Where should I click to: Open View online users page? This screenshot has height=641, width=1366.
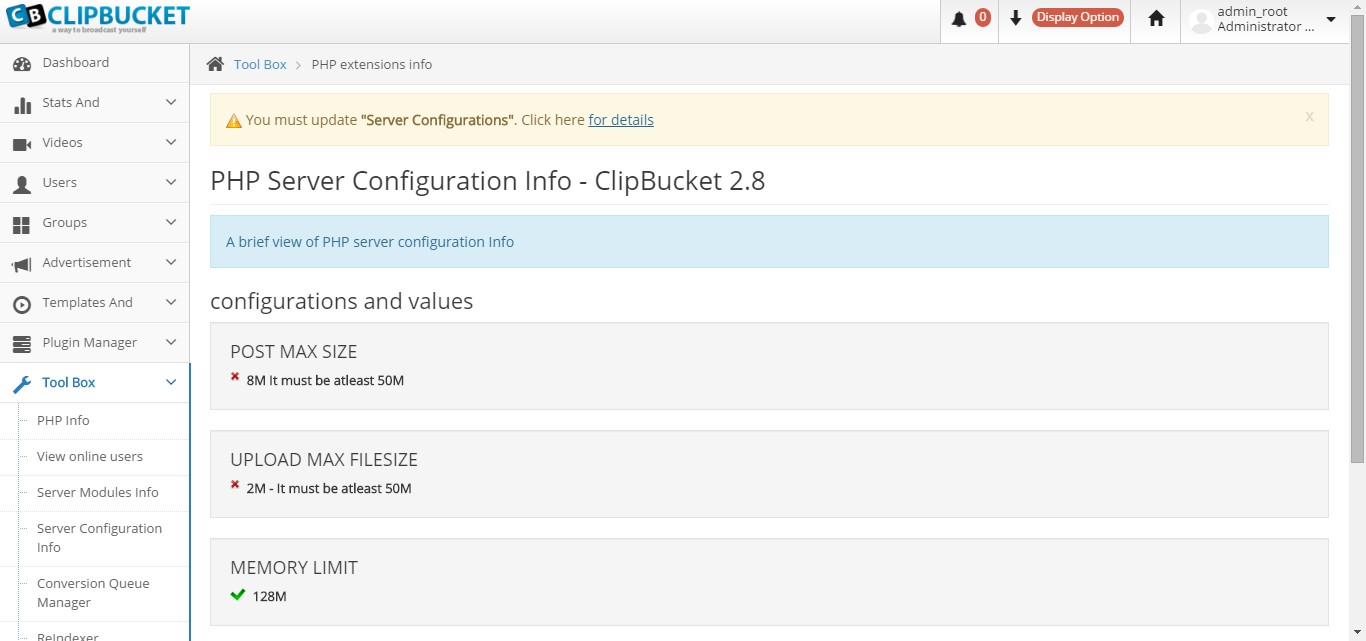coord(90,456)
